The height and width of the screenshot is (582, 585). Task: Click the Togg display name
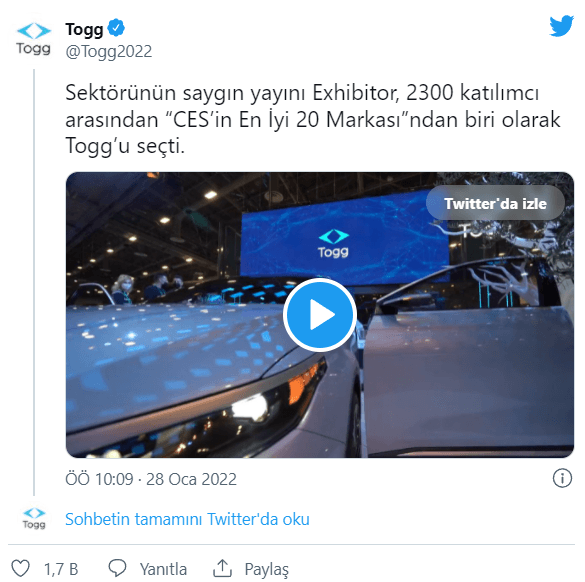point(84,29)
